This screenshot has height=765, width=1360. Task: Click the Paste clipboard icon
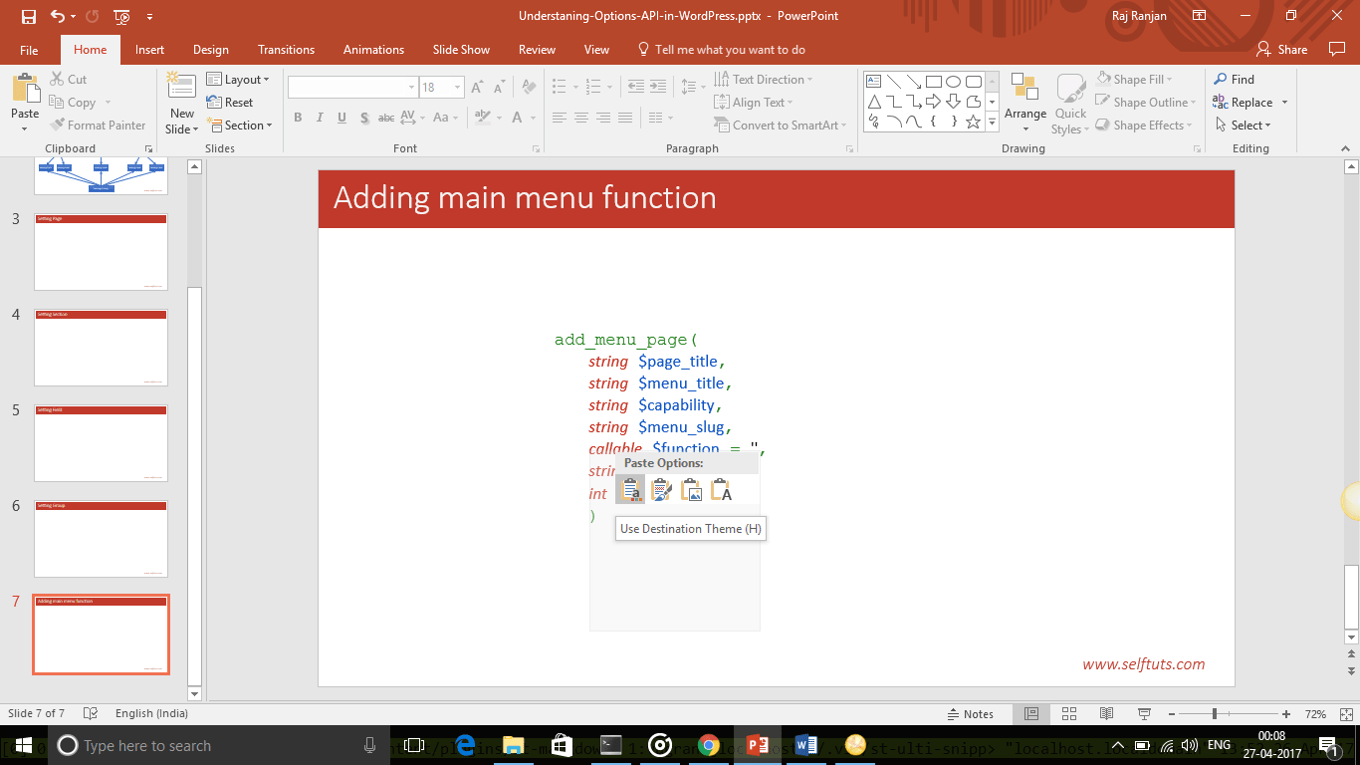click(x=25, y=88)
